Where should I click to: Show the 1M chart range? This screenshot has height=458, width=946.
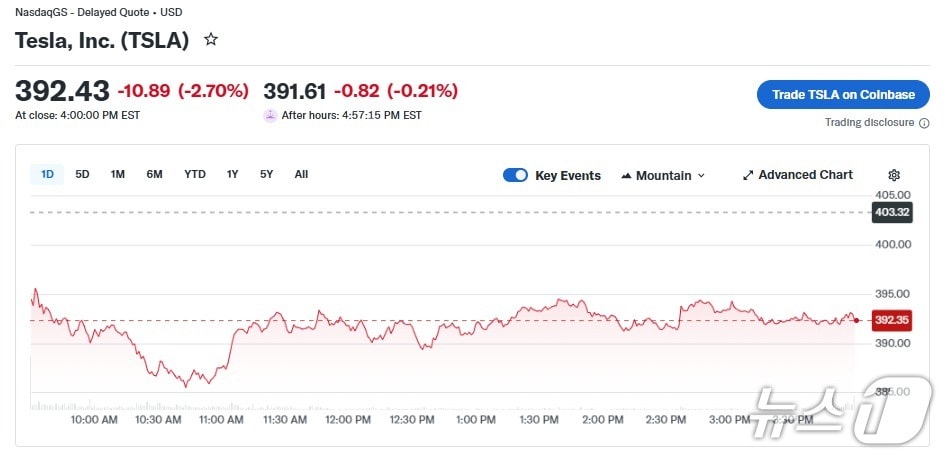click(x=118, y=174)
